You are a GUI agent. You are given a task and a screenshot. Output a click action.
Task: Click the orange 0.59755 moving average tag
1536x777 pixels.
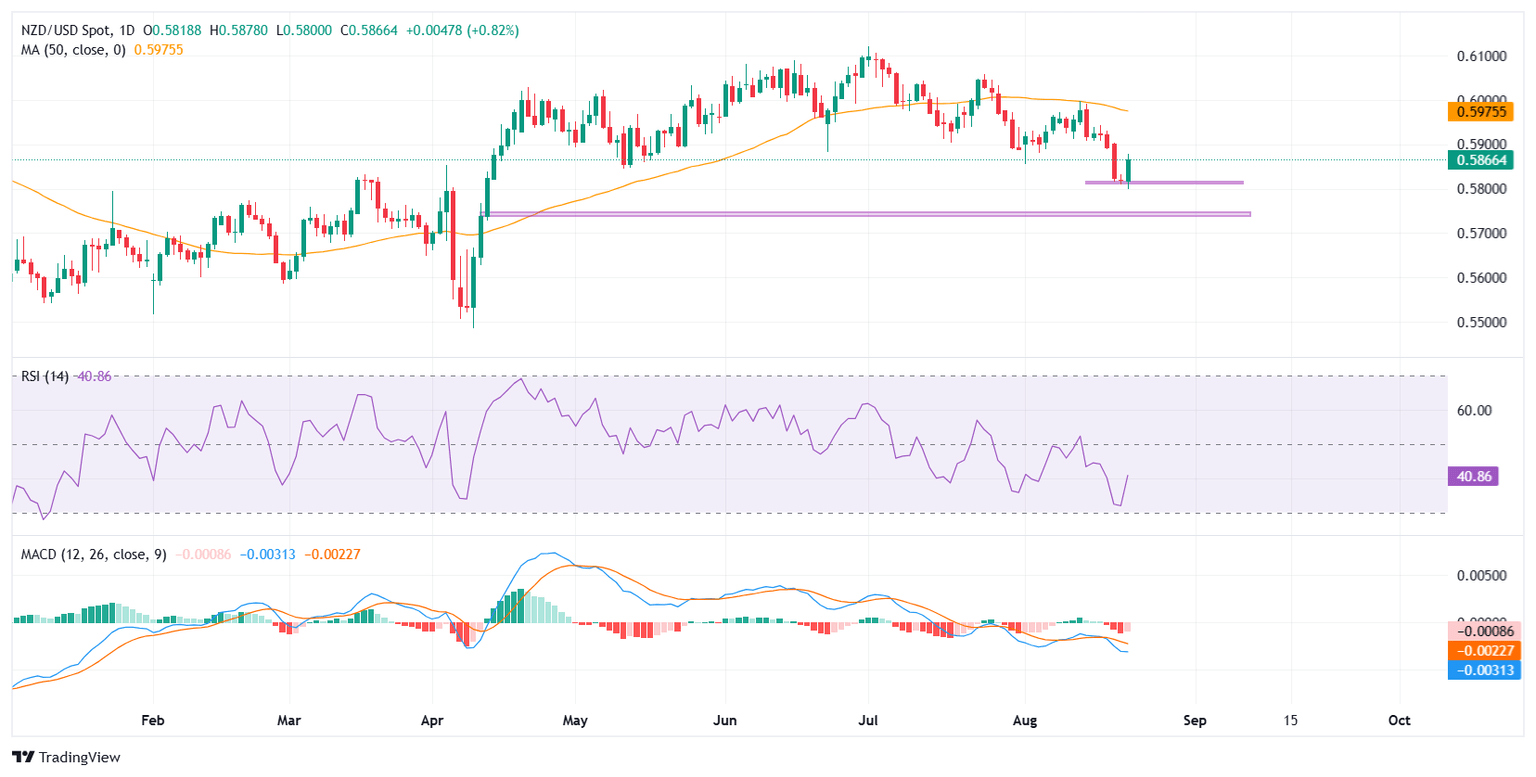pos(1483,111)
